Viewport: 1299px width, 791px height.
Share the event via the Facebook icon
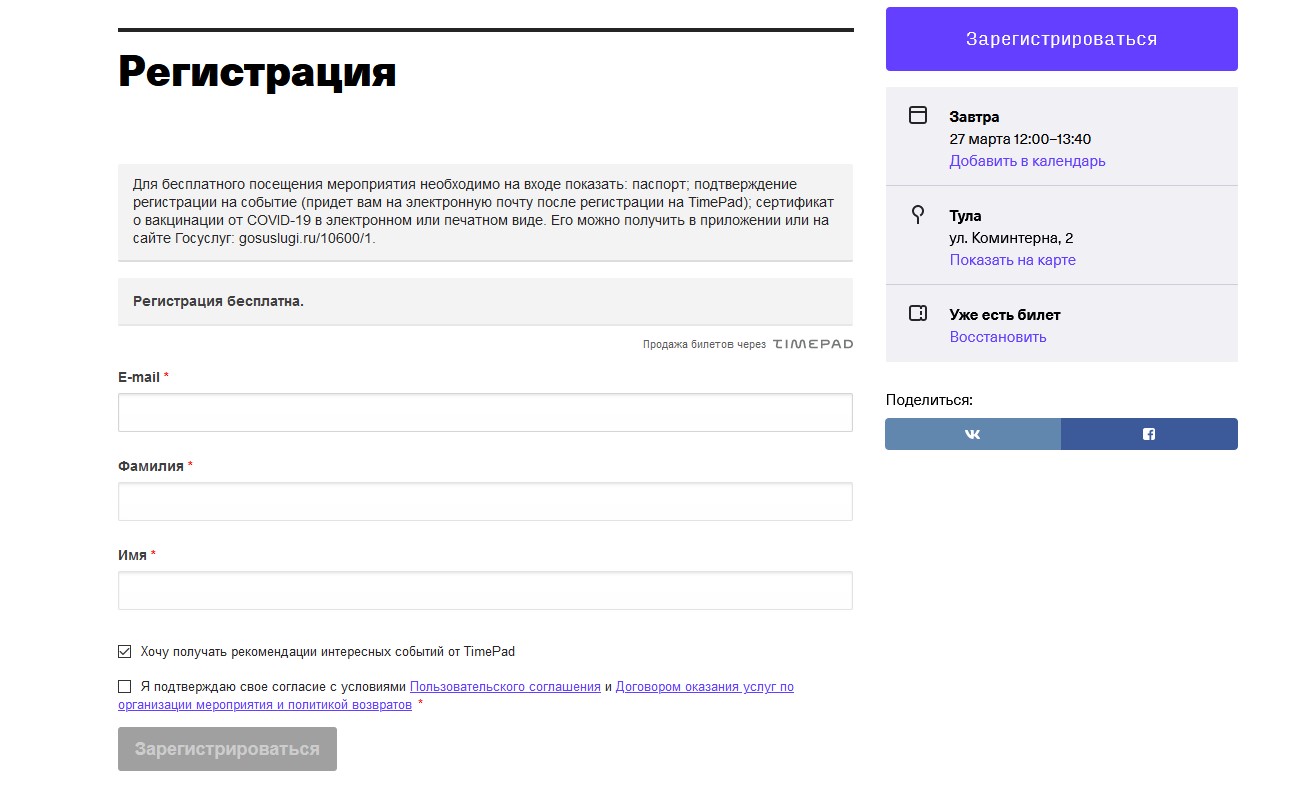click(x=1149, y=434)
